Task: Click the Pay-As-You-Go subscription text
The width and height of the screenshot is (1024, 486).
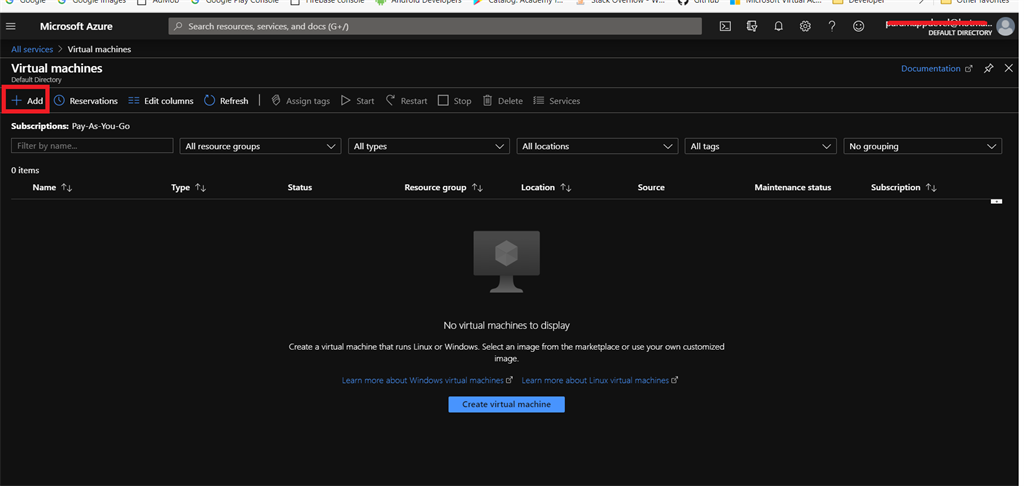Action: coord(101,126)
